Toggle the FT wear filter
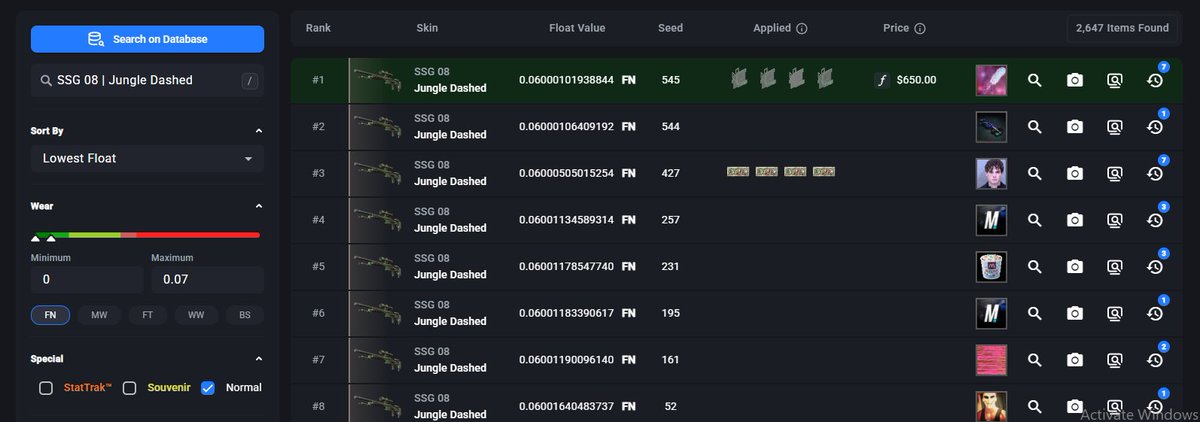This screenshot has height=422, width=1200. pyautogui.click(x=147, y=315)
